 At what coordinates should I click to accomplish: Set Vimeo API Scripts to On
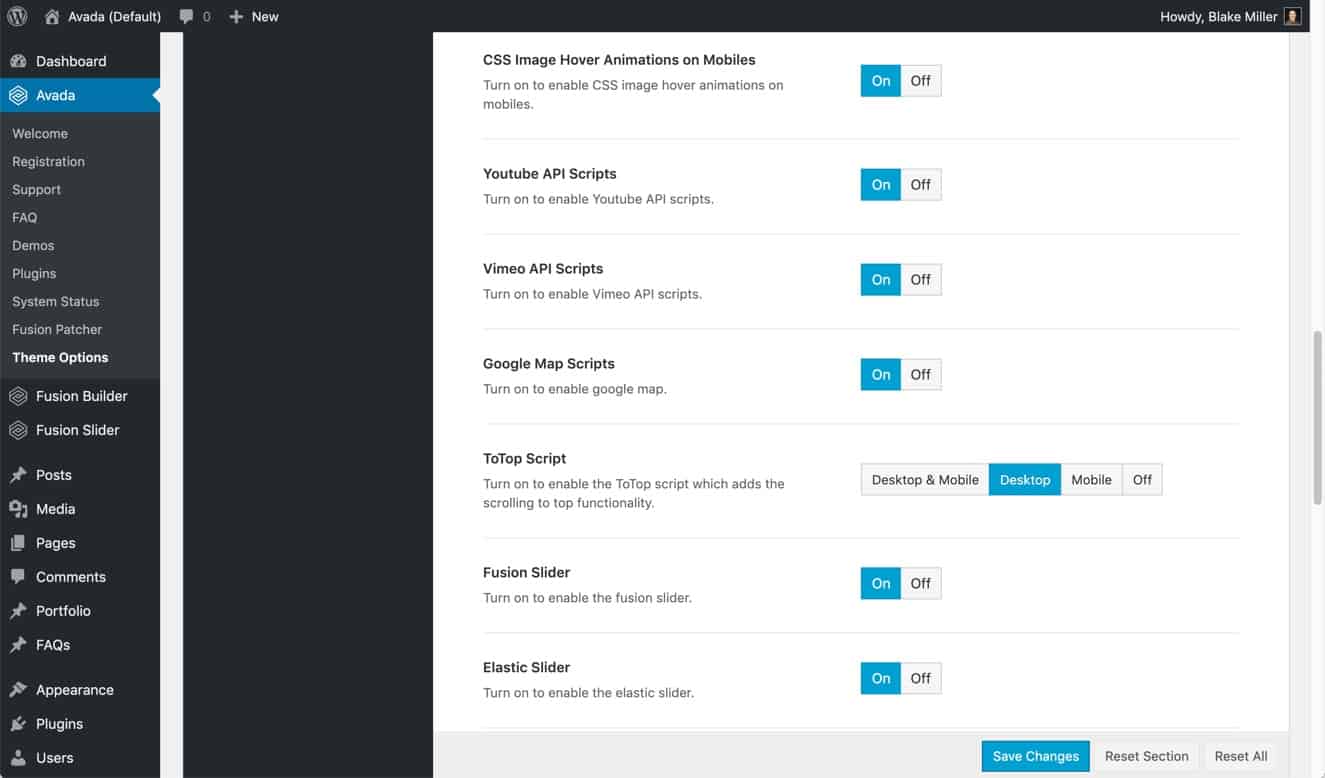[x=881, y=279]
